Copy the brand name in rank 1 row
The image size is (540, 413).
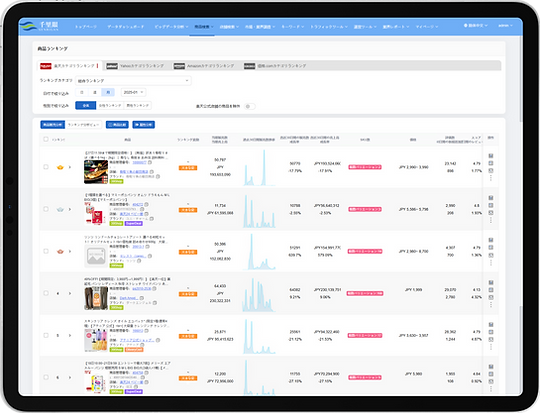[x=158, y=176]
